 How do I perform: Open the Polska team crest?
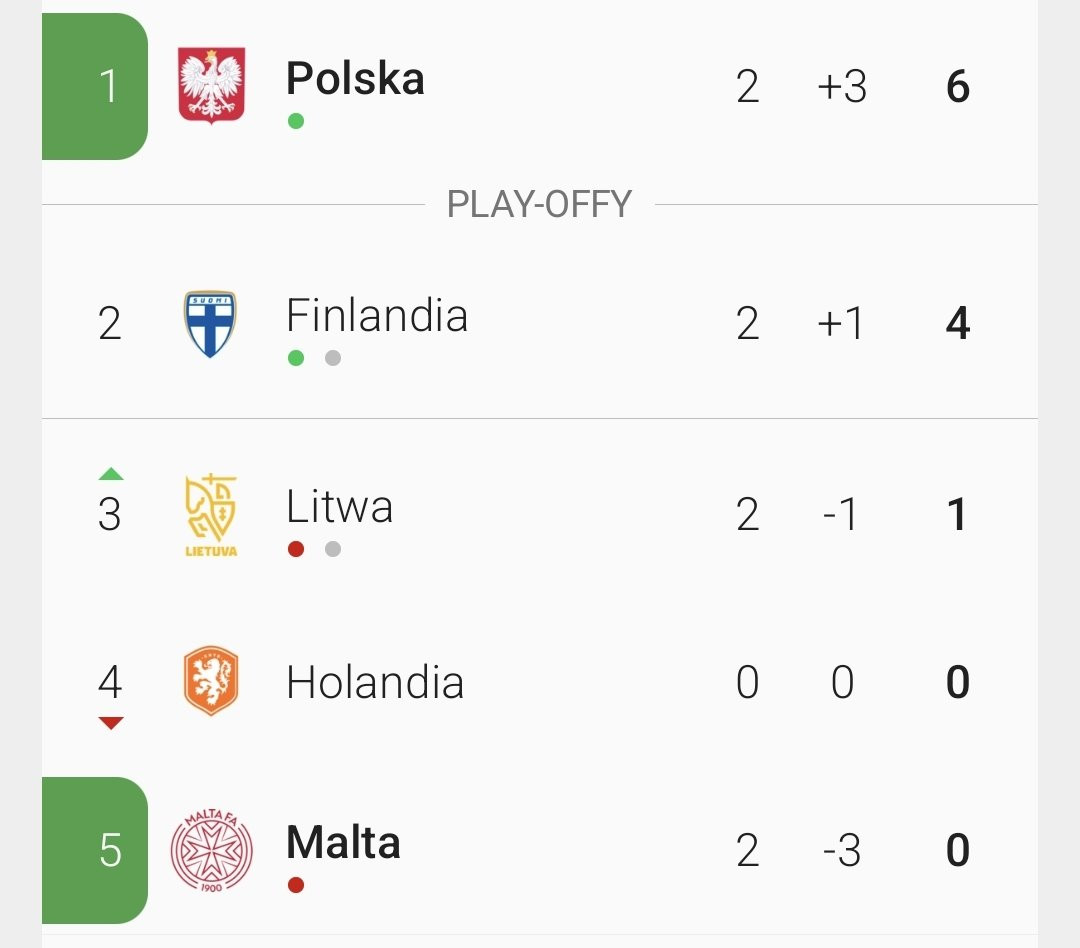[211, 85]
